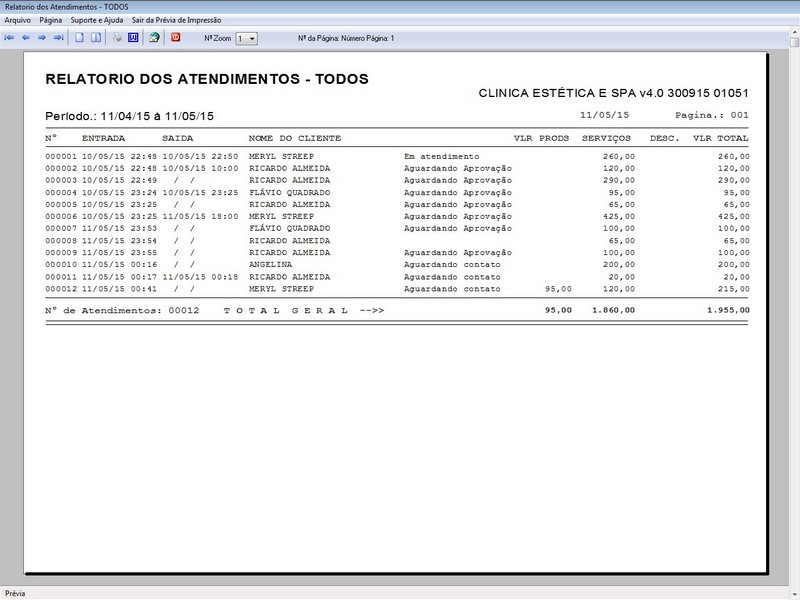The height and width of the screenshot is (600, 800).
Task: Click MERYL STREEP in row 000006
Action: (x=281, y=217)
